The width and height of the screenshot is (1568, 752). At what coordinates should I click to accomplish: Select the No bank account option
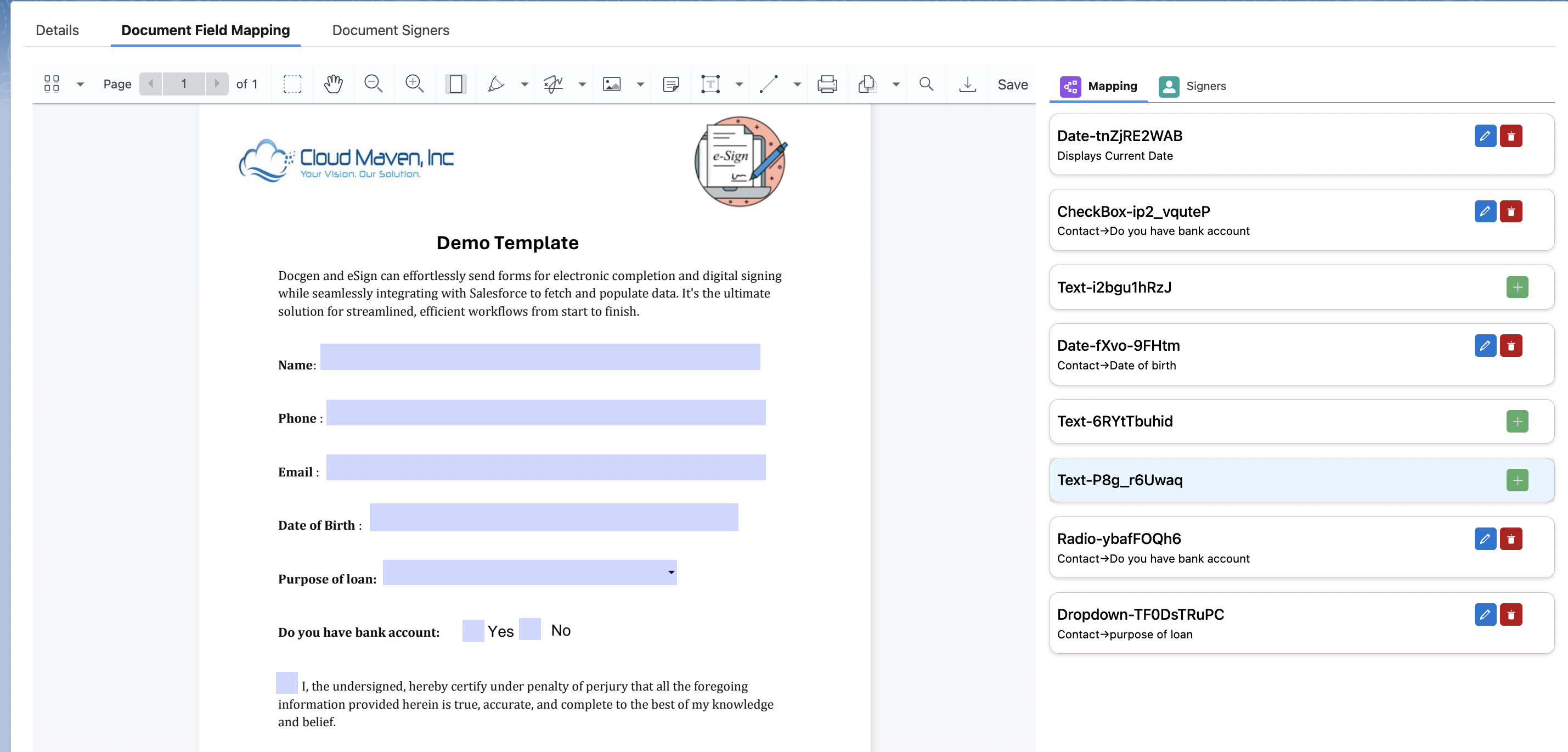[529, 629]
